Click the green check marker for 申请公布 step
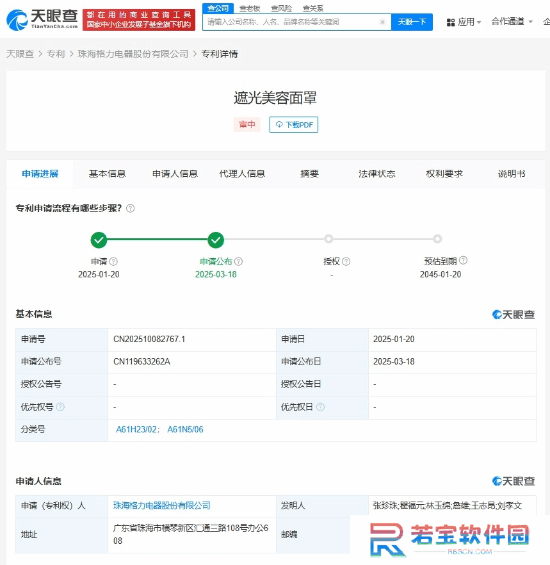 click(x=216, y=240)
